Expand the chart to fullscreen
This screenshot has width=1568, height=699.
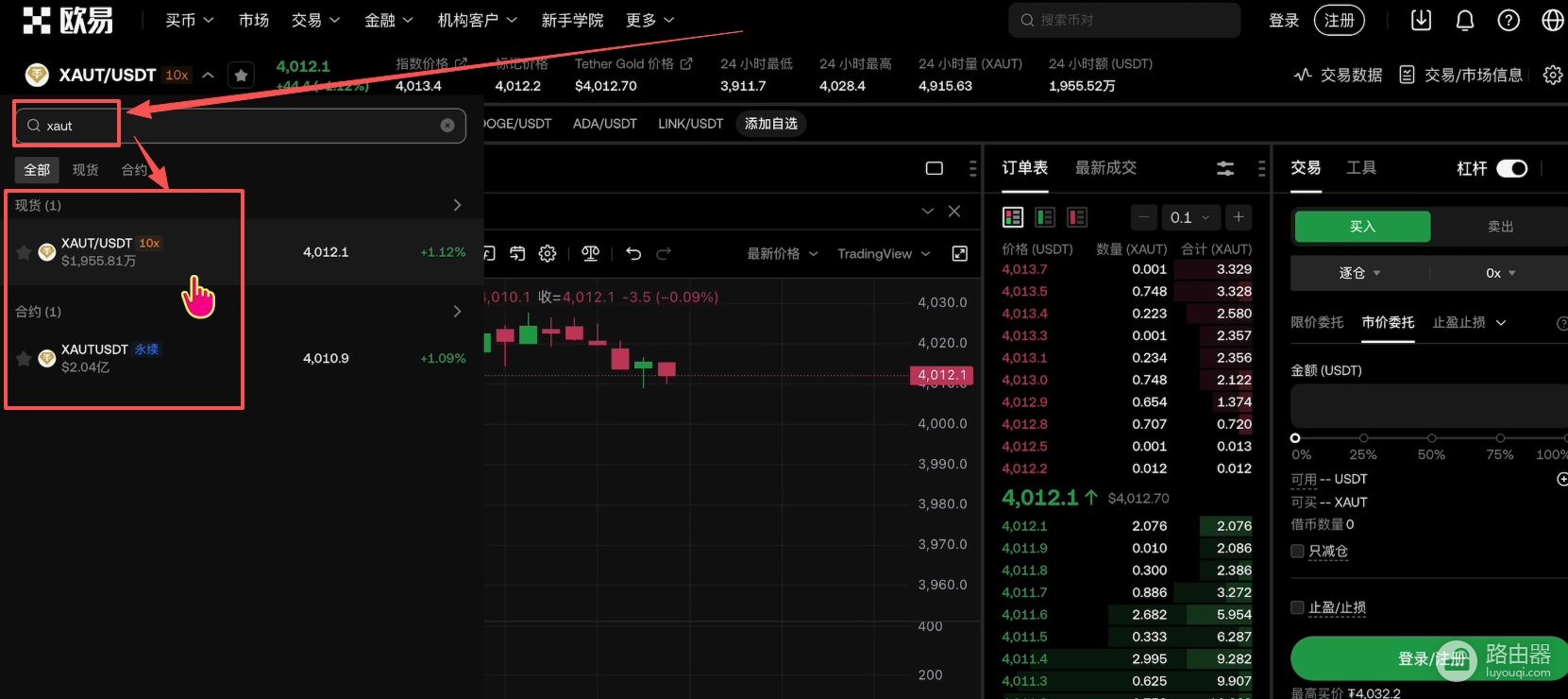[x=960, y=253]
